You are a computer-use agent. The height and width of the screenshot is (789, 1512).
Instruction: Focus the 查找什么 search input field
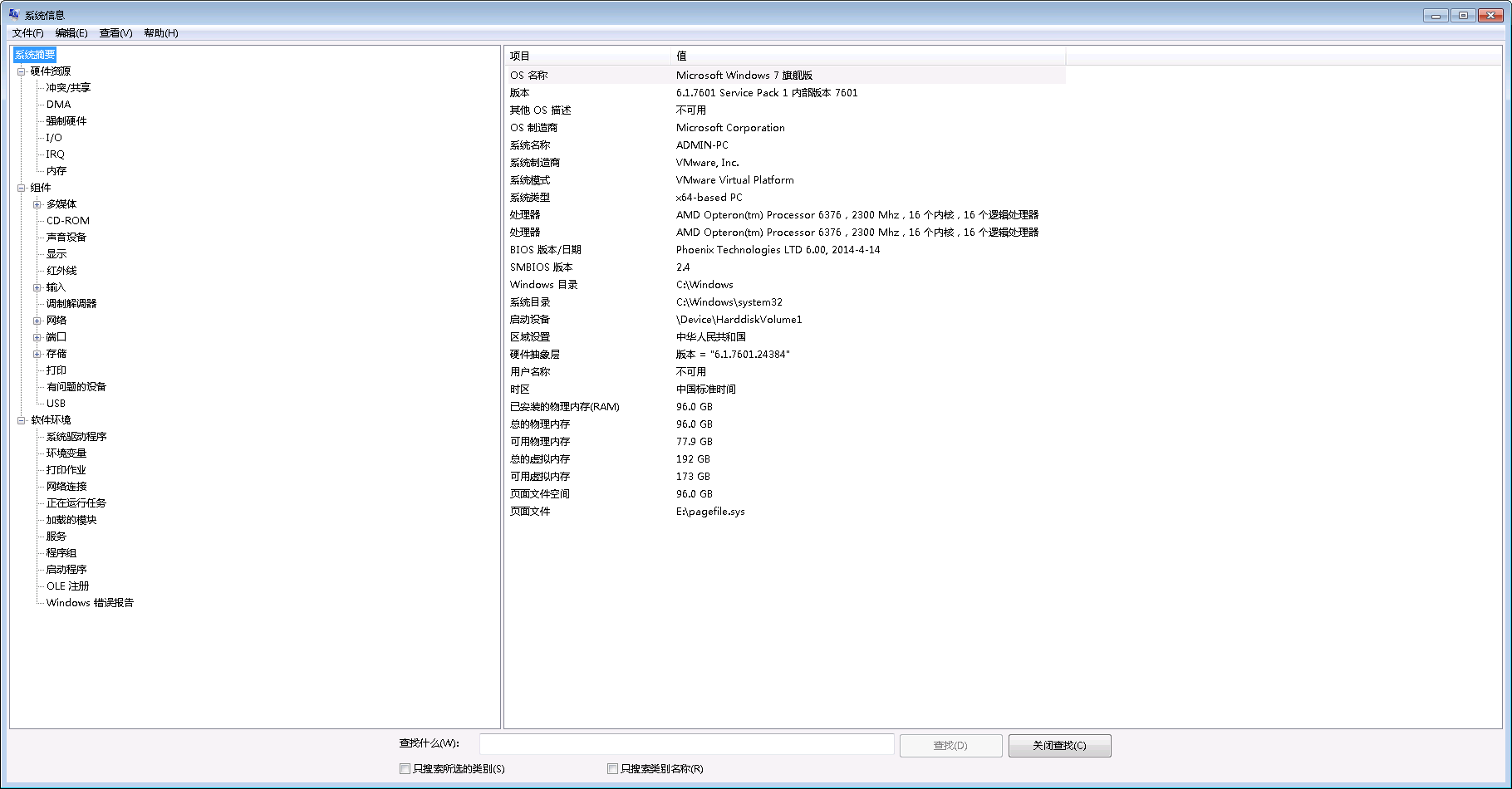tap(687, 744)
